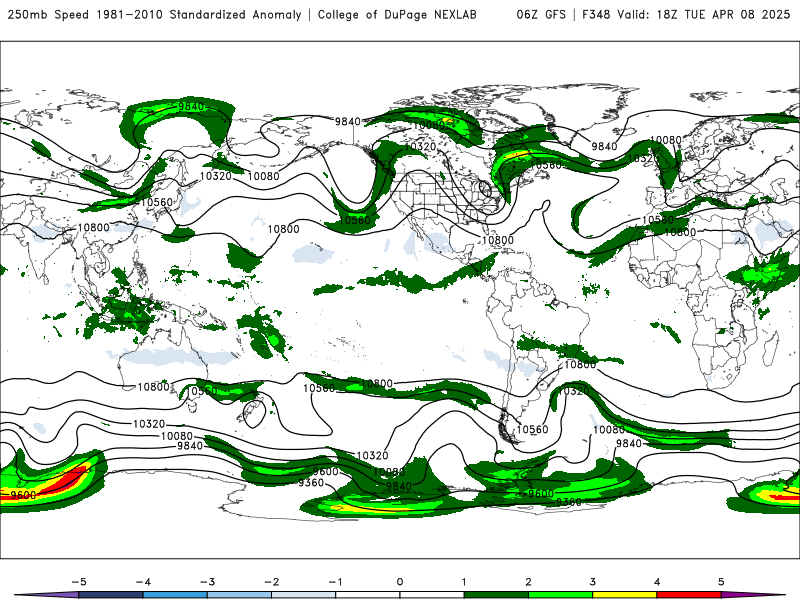Click the '-4' label on the color scale
Viewport: 800px width, 600px height.
[x=143, y=582]
